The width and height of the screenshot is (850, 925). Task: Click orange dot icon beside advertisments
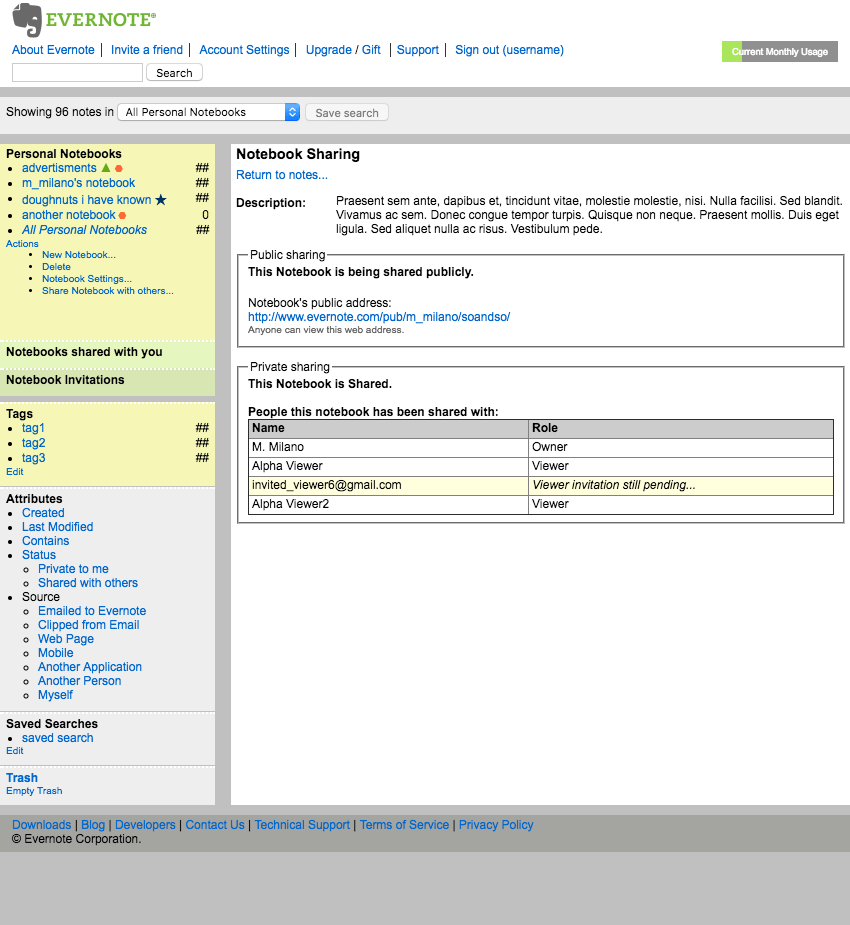119,169
